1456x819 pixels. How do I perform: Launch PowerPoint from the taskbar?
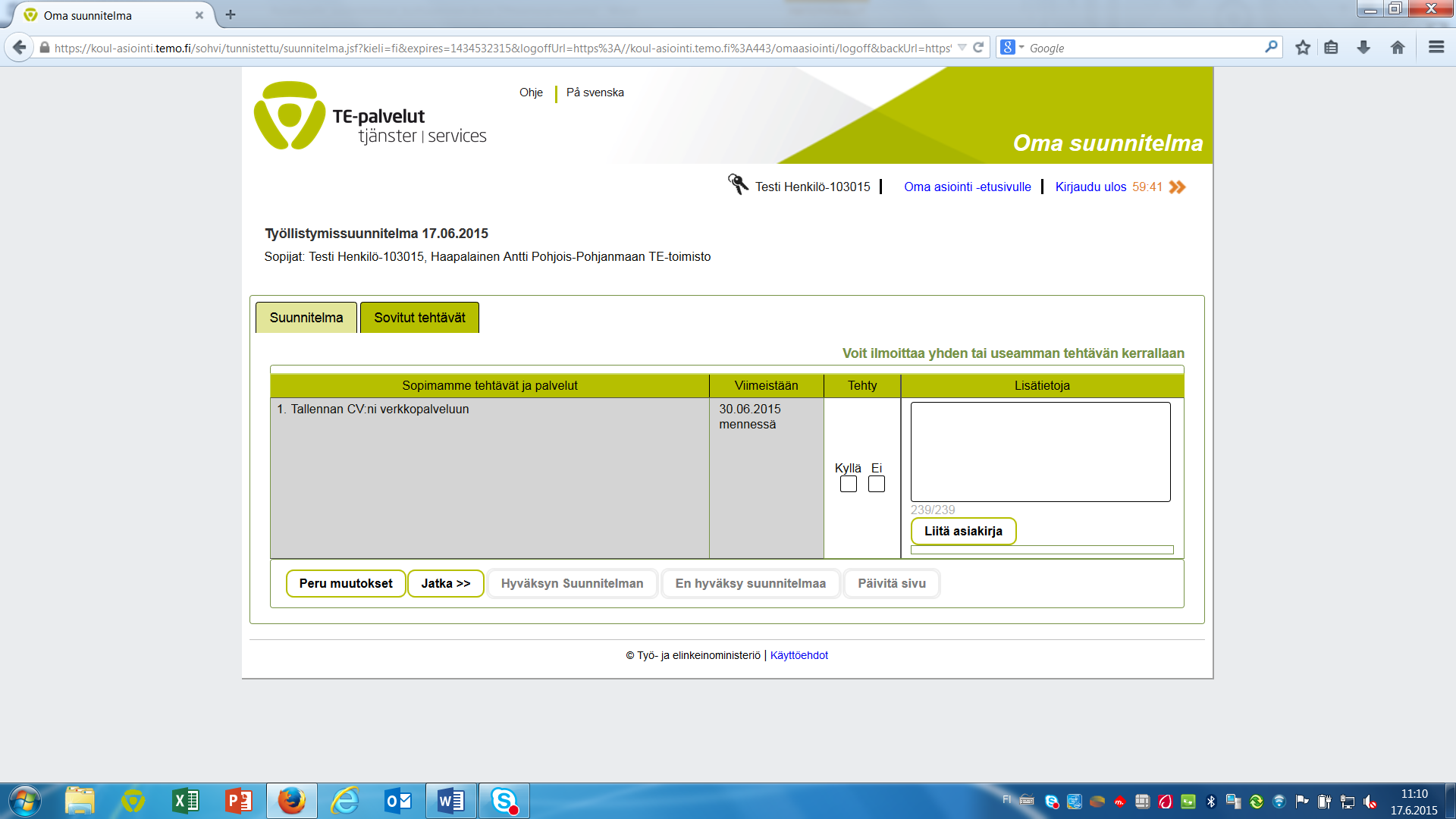[x=239, y=801]
